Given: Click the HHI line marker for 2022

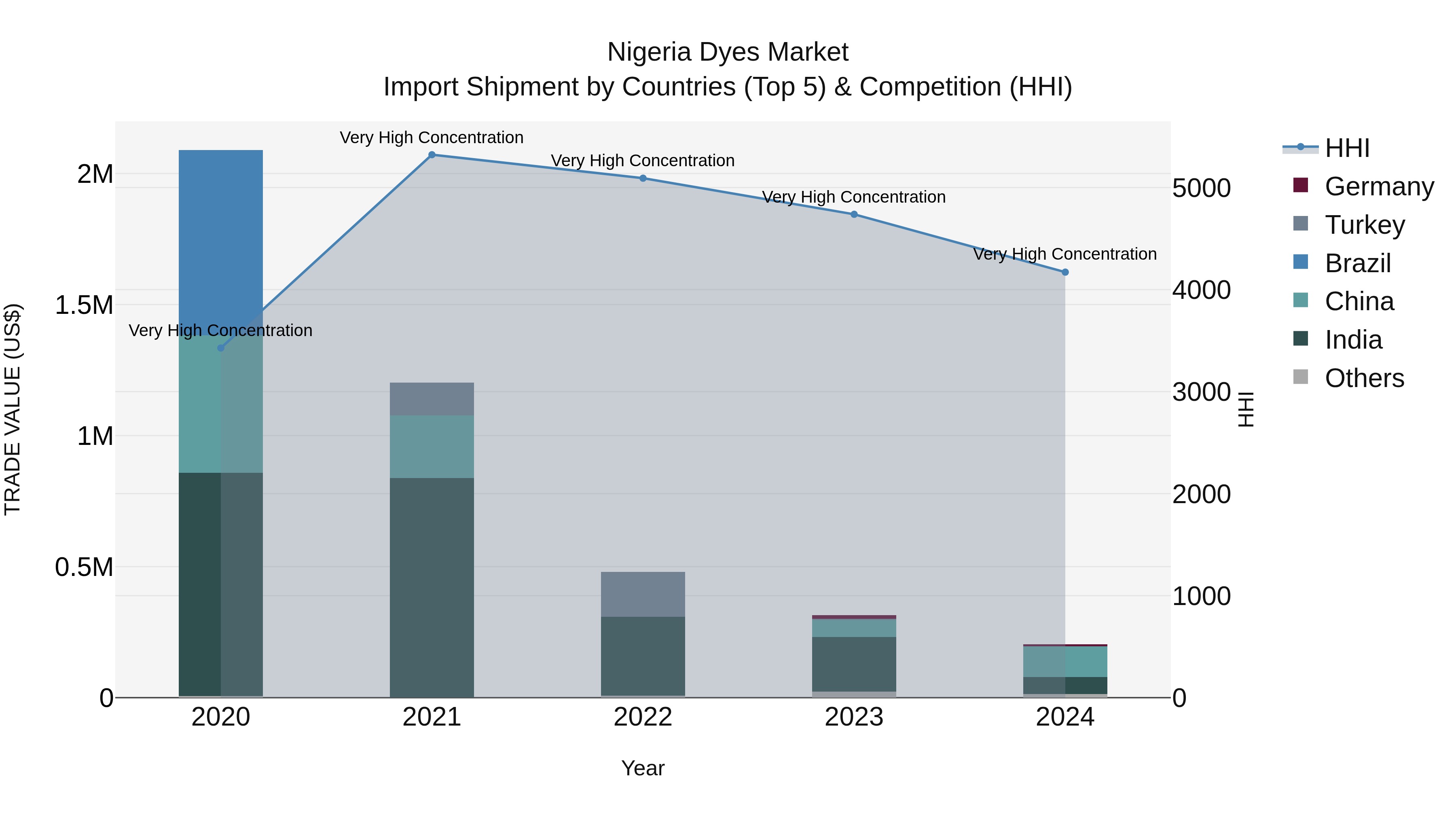Looking at the screenshot, I should point(643,179).
